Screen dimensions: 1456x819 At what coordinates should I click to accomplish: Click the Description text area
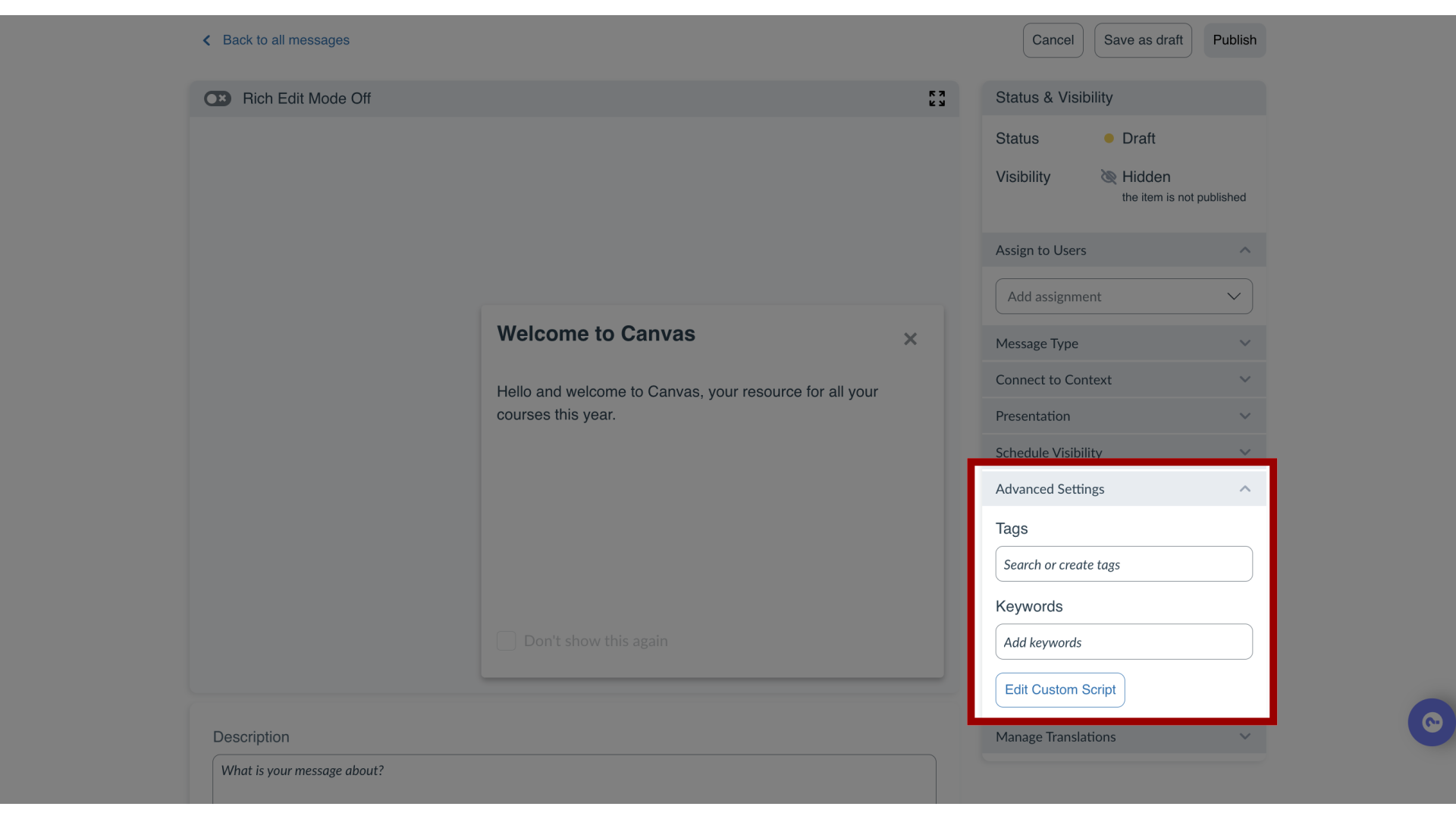(574, 780)
